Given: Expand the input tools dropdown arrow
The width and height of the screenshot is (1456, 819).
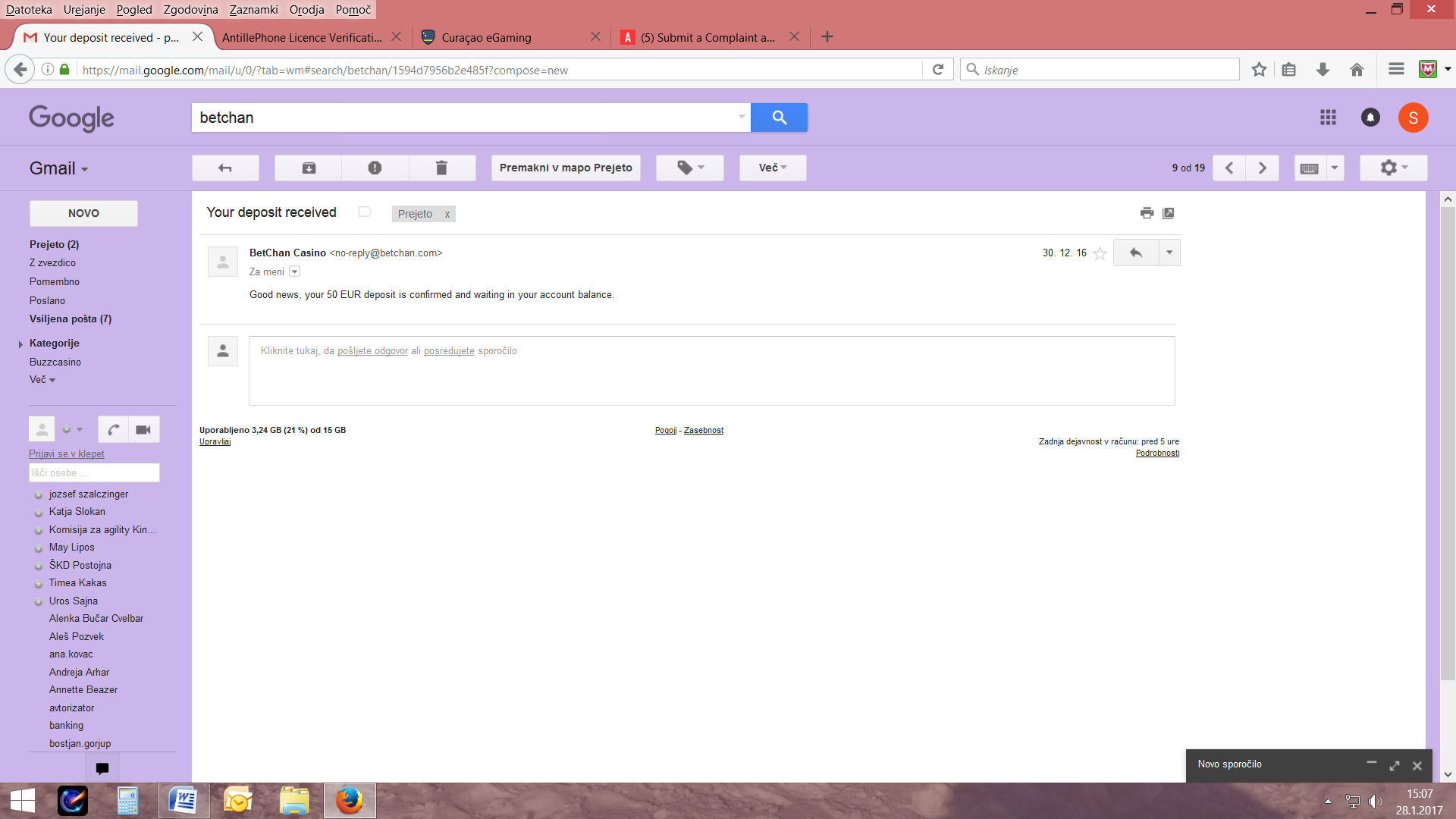Looking at the screenshot, I should (1335, 168).
